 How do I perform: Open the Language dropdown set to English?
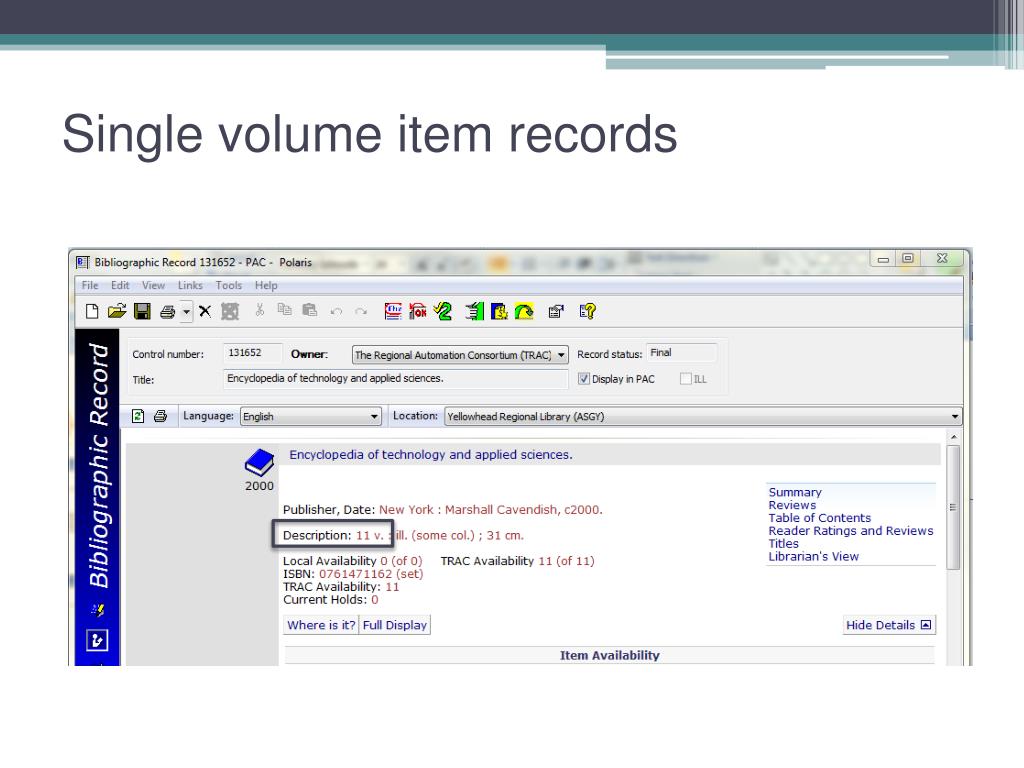(x=311, y=417)
